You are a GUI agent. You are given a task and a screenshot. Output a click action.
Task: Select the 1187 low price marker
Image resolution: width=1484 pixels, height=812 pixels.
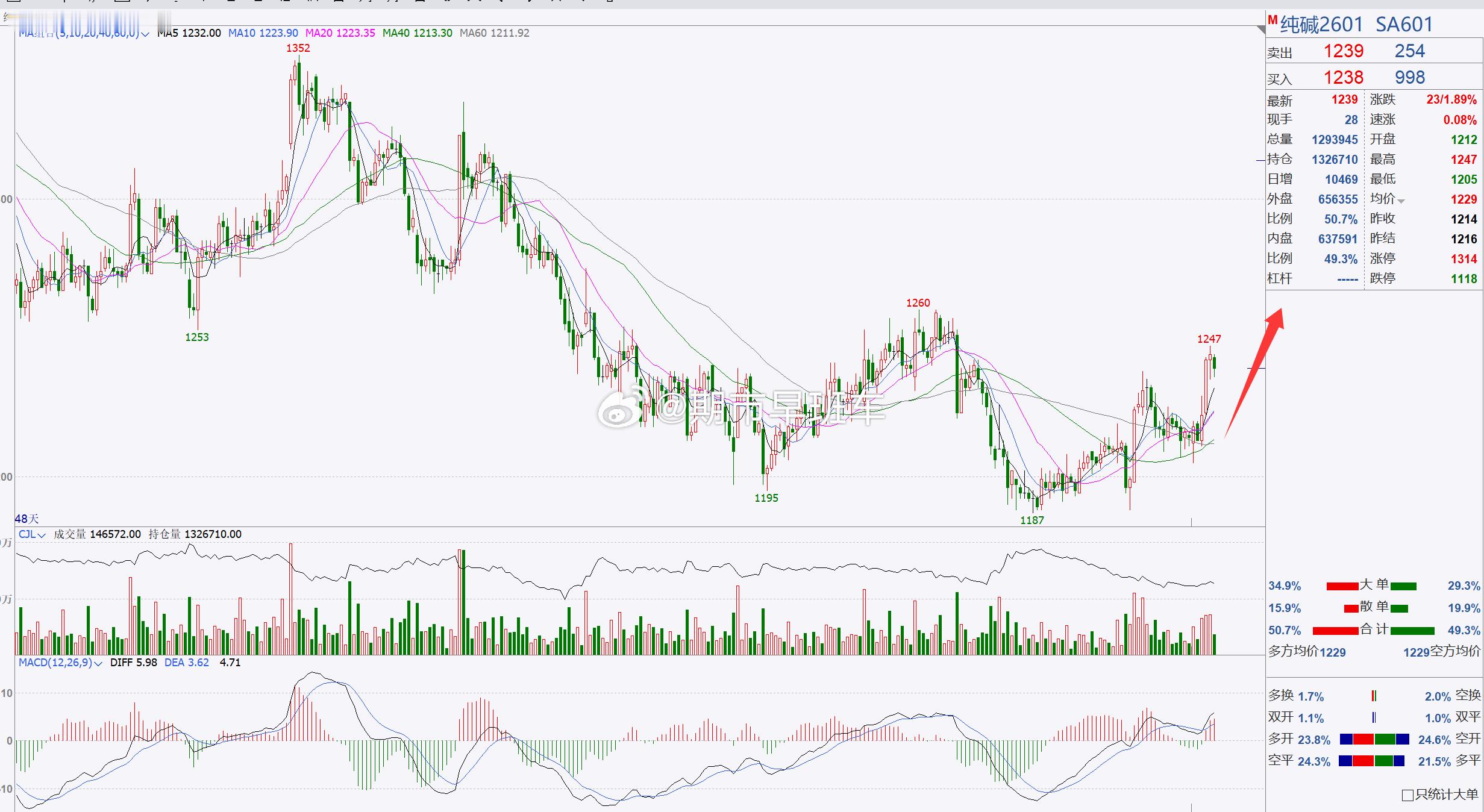(x=1032, y=520)
